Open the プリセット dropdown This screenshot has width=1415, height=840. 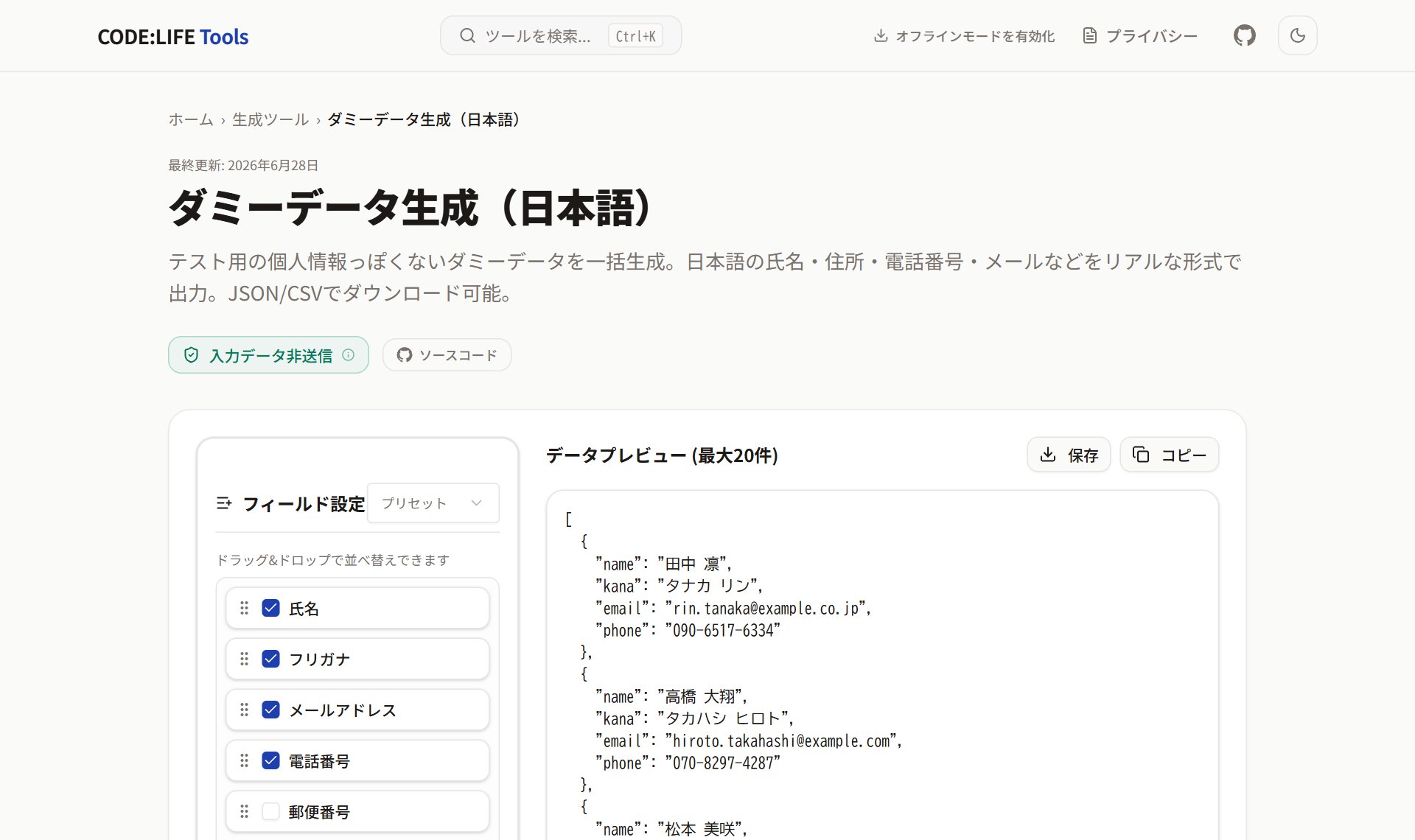433,503
